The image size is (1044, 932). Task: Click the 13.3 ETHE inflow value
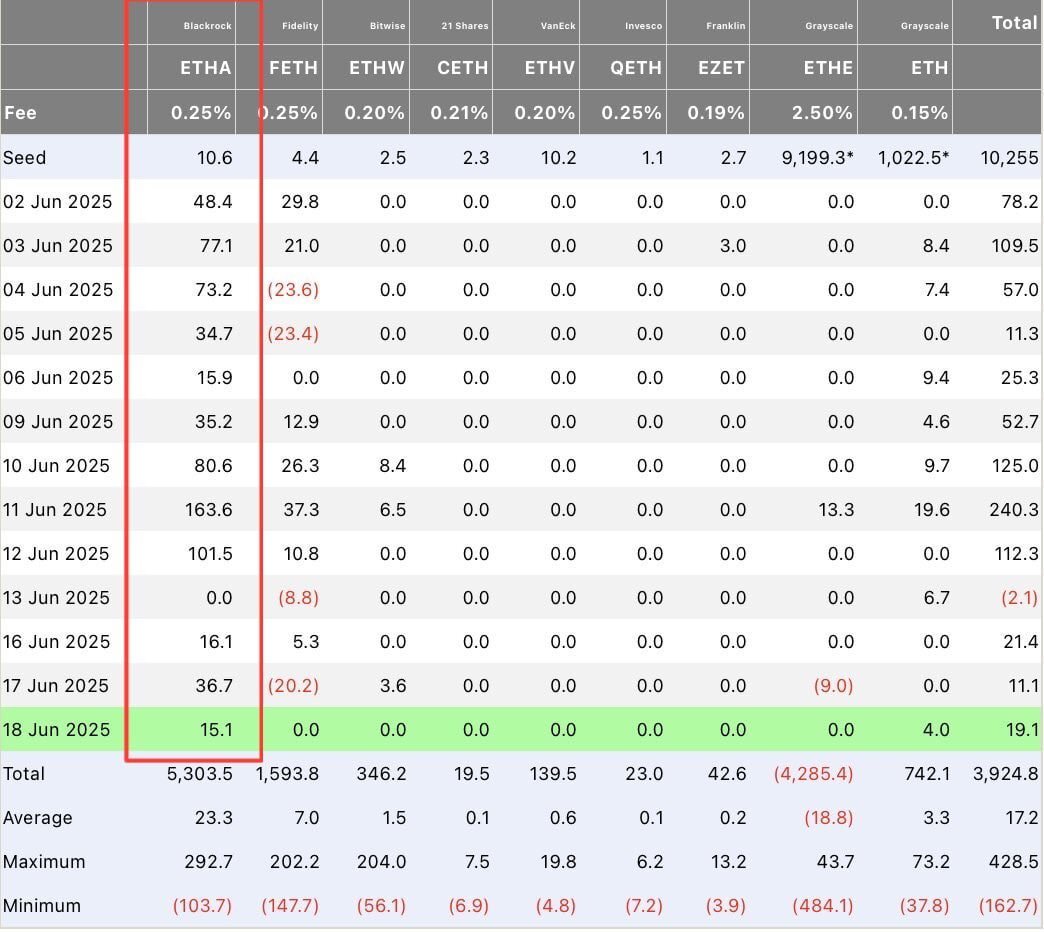click(836, 509)
